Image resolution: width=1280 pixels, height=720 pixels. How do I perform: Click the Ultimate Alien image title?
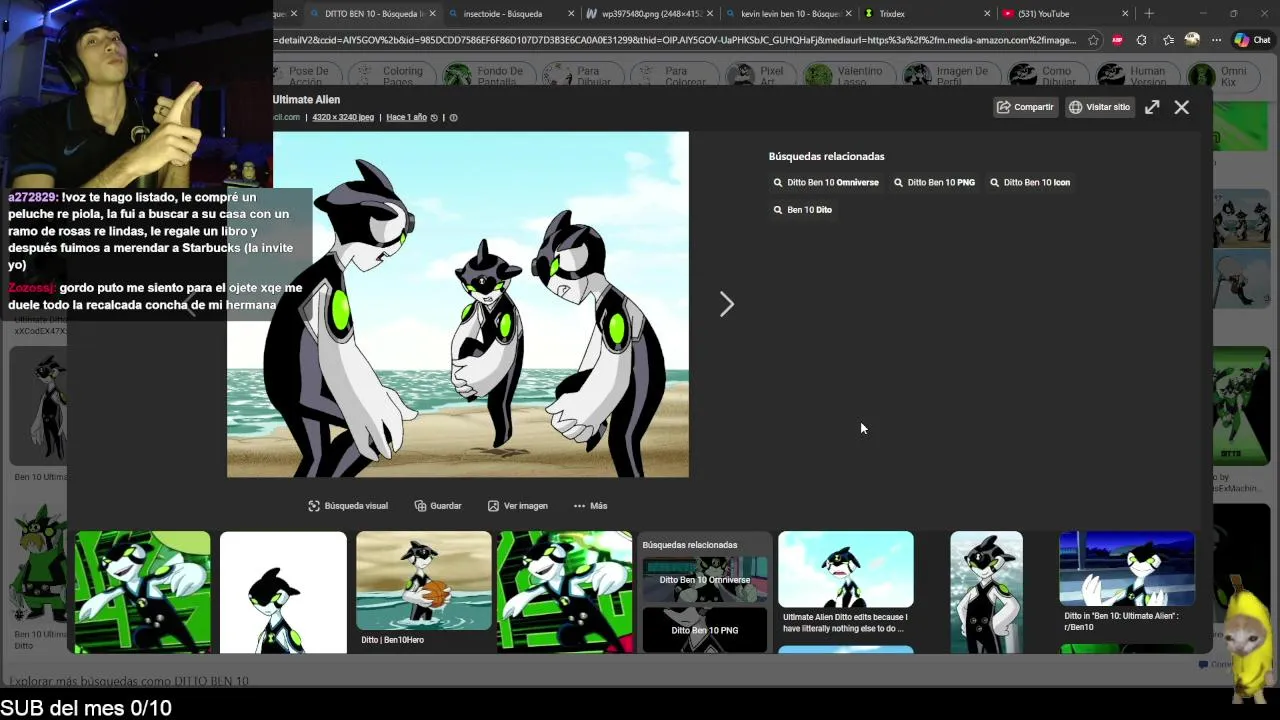[307, 100]
